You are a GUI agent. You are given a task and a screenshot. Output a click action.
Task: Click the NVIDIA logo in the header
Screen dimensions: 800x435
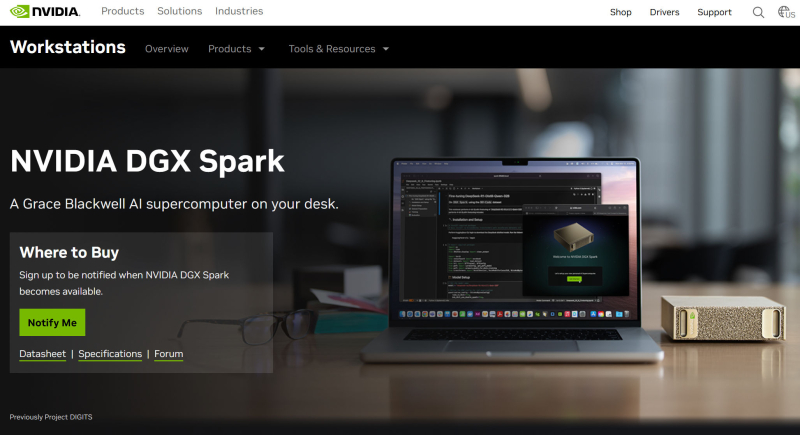(45, 12)
